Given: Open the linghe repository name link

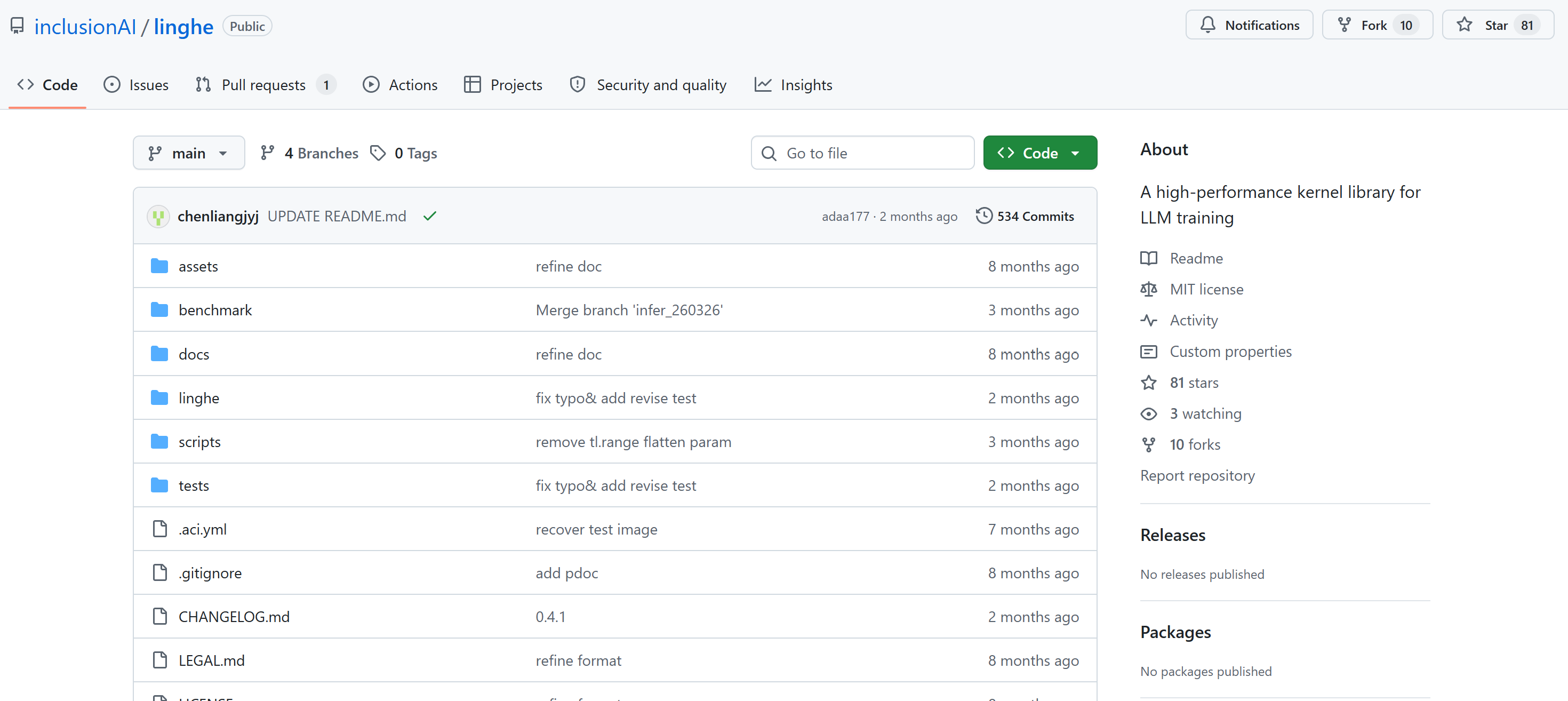Looking at the screenshot, I should pyautogui.click(x=183, y=26).
